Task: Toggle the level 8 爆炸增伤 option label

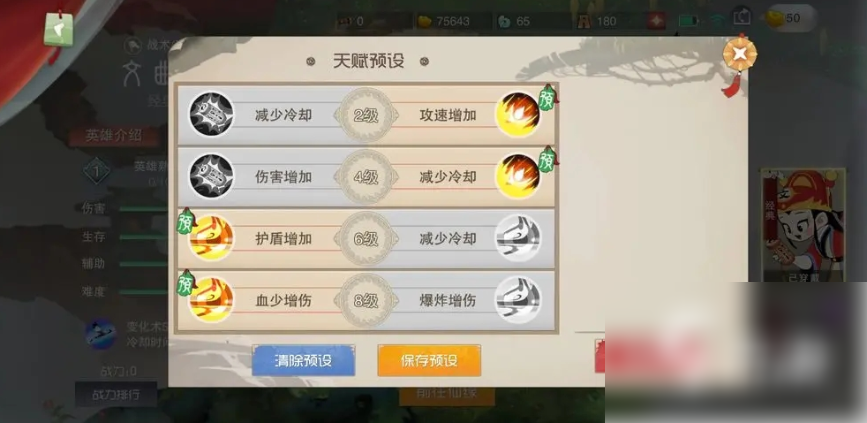Action: [x=448, y=301]
